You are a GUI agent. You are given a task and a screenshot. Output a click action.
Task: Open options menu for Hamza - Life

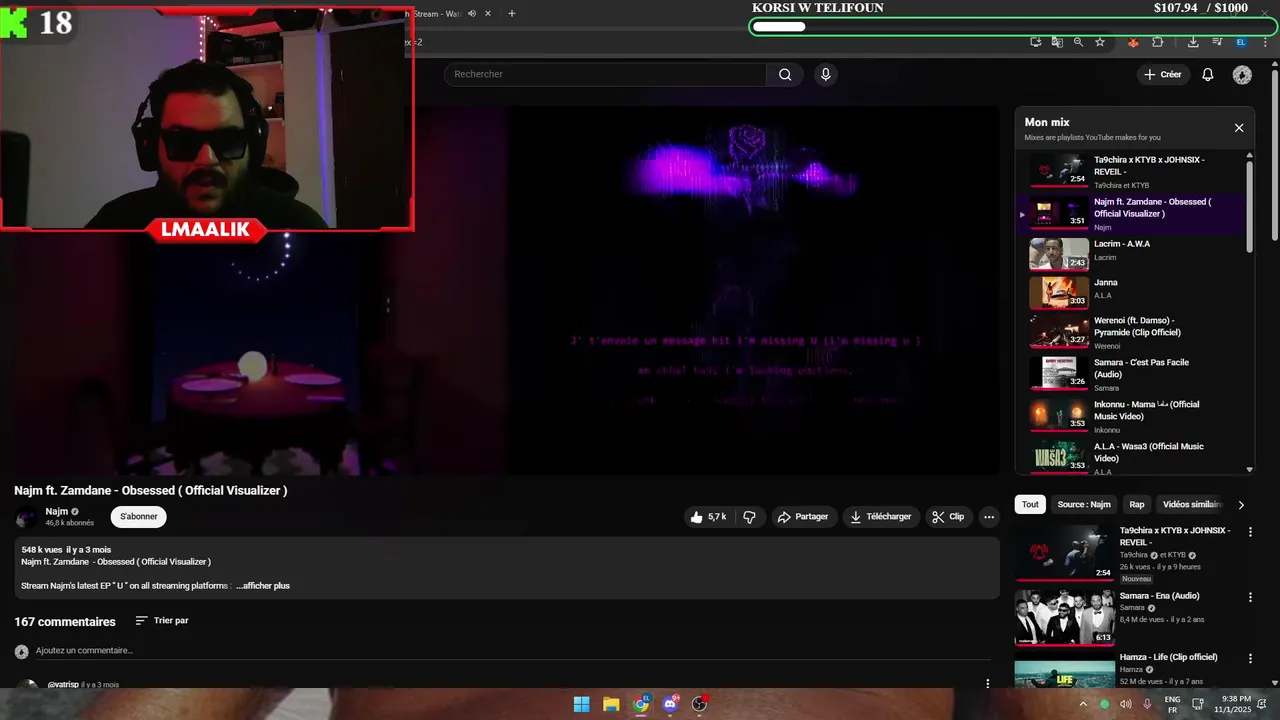[1250, 659]
